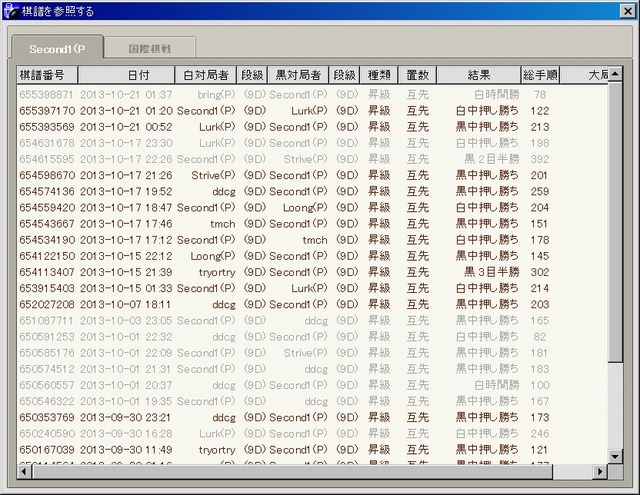
Task: Select game record 654559420
Action: 312,208
